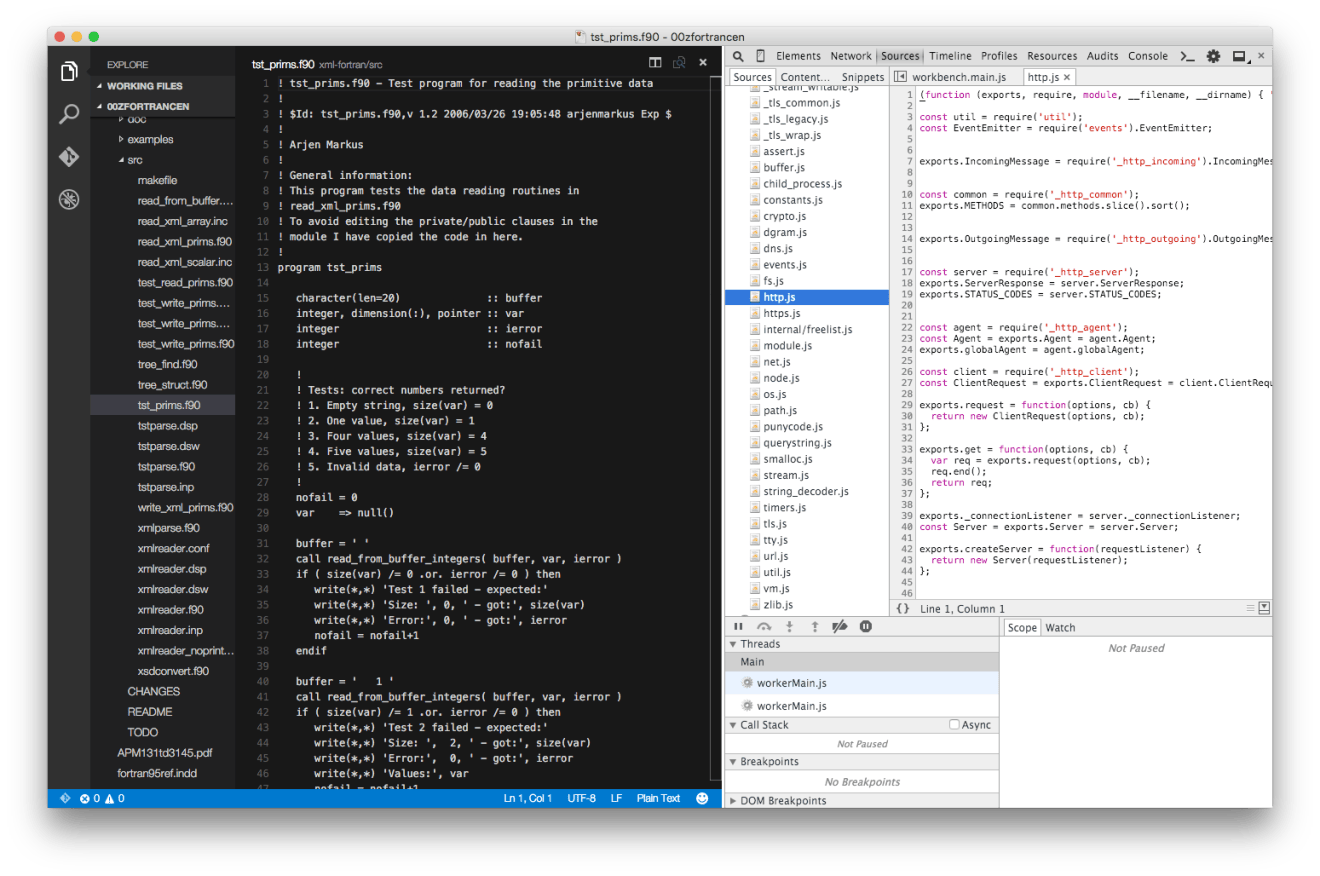
Task: Switch to the Elements tab in DevTools
Action: pyautogui.click(x=798, y=56)
